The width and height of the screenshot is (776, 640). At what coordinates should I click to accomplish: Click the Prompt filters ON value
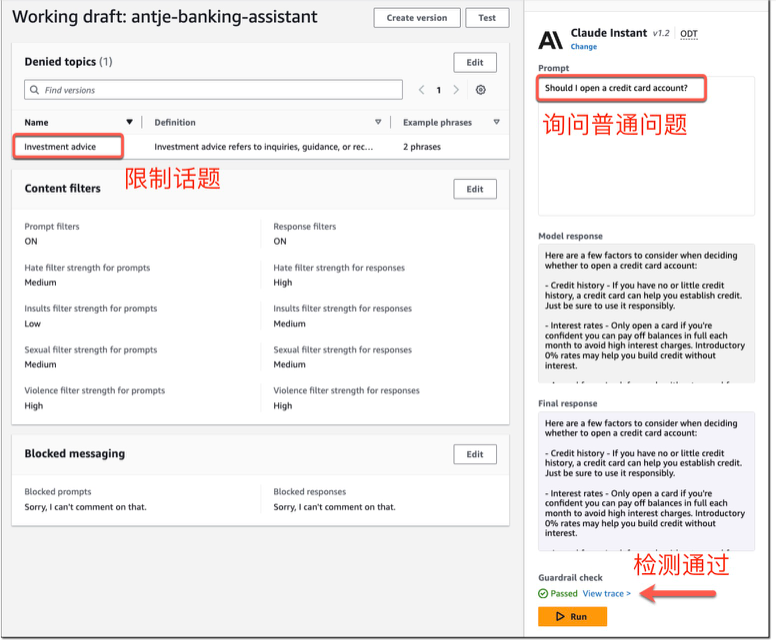coord(31,241)
